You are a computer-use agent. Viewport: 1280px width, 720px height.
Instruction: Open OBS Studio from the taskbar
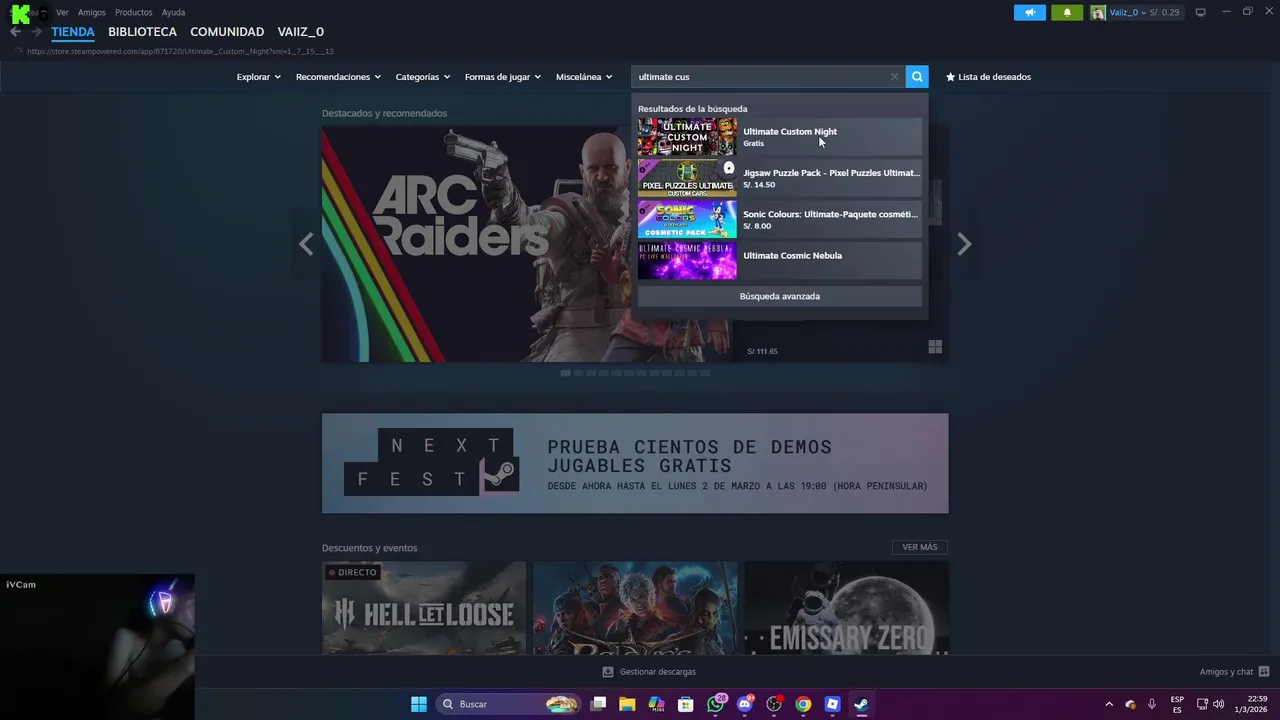pos(774,704)
